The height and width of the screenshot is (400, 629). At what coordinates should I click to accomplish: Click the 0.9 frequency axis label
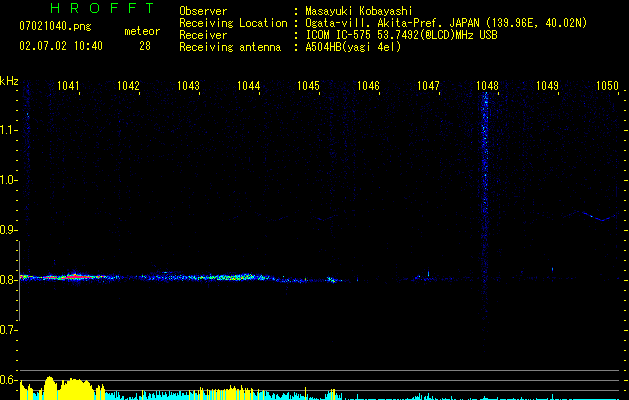point(7,230)
